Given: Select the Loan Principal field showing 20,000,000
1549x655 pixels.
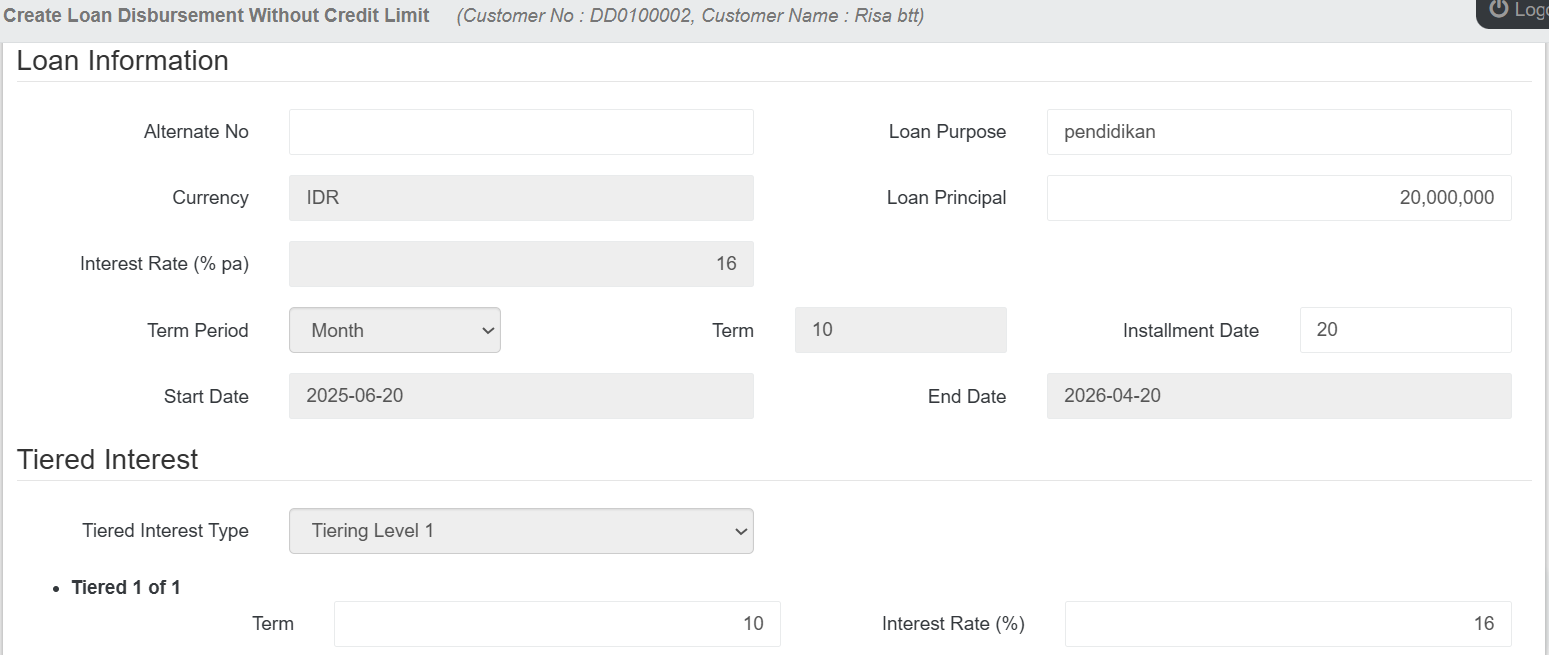Looking at the screenshot, I should point(1278,197).
